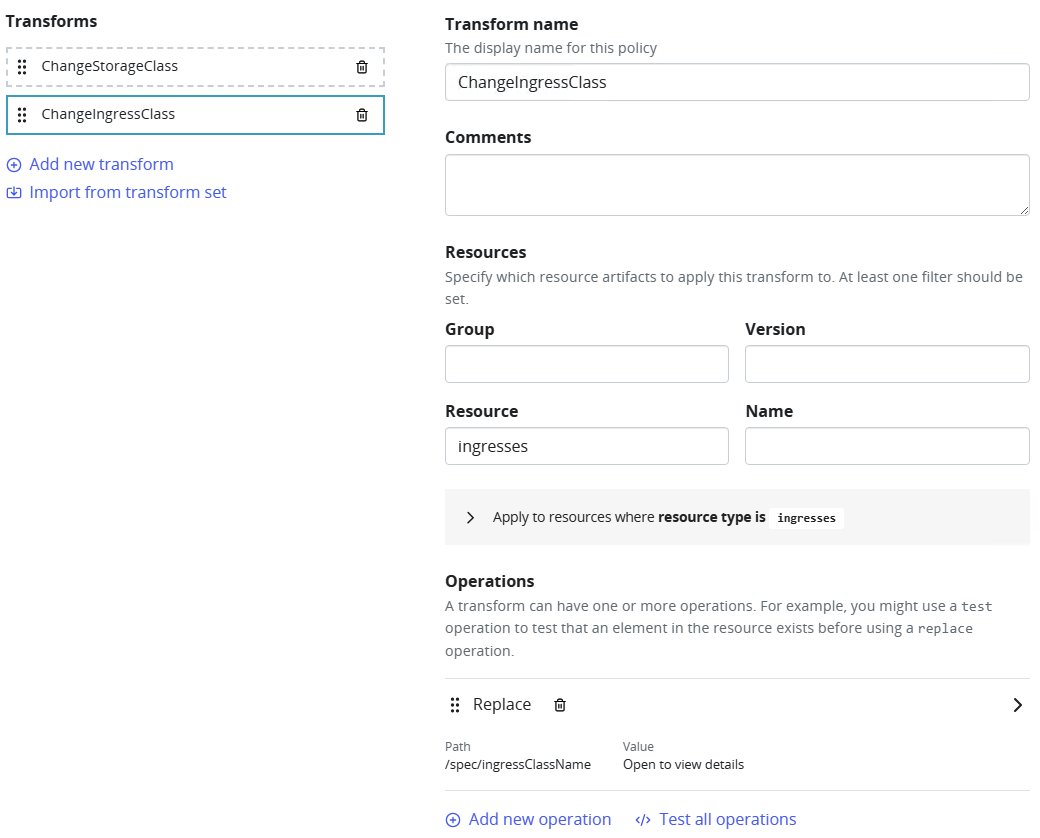This screenshot has height=838, width=1040.
Task: Click the Test all operations link
Action: pos(727,820)
